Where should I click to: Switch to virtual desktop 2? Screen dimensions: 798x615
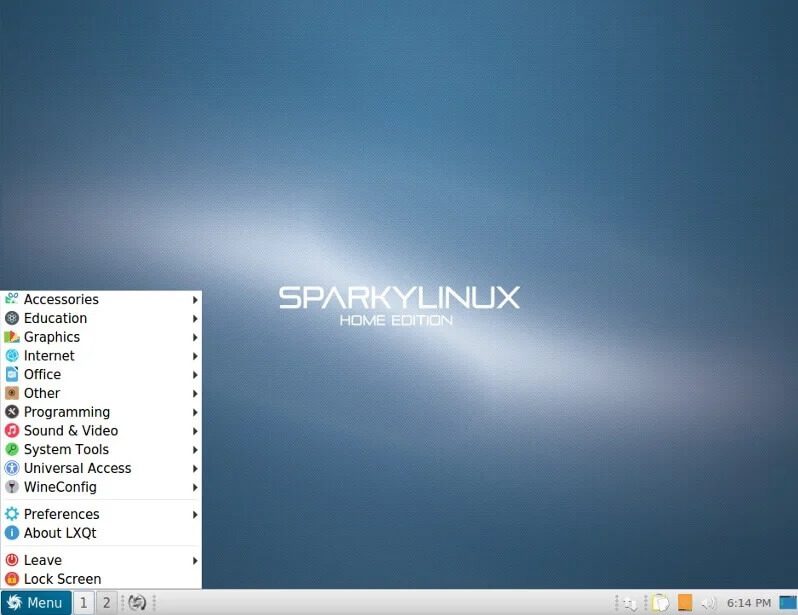tap(107, 603)
